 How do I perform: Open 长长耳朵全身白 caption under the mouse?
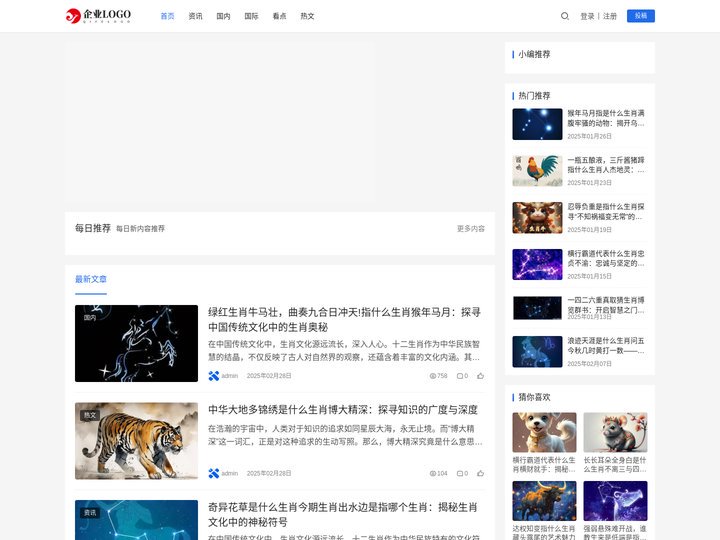pos(615,464)
